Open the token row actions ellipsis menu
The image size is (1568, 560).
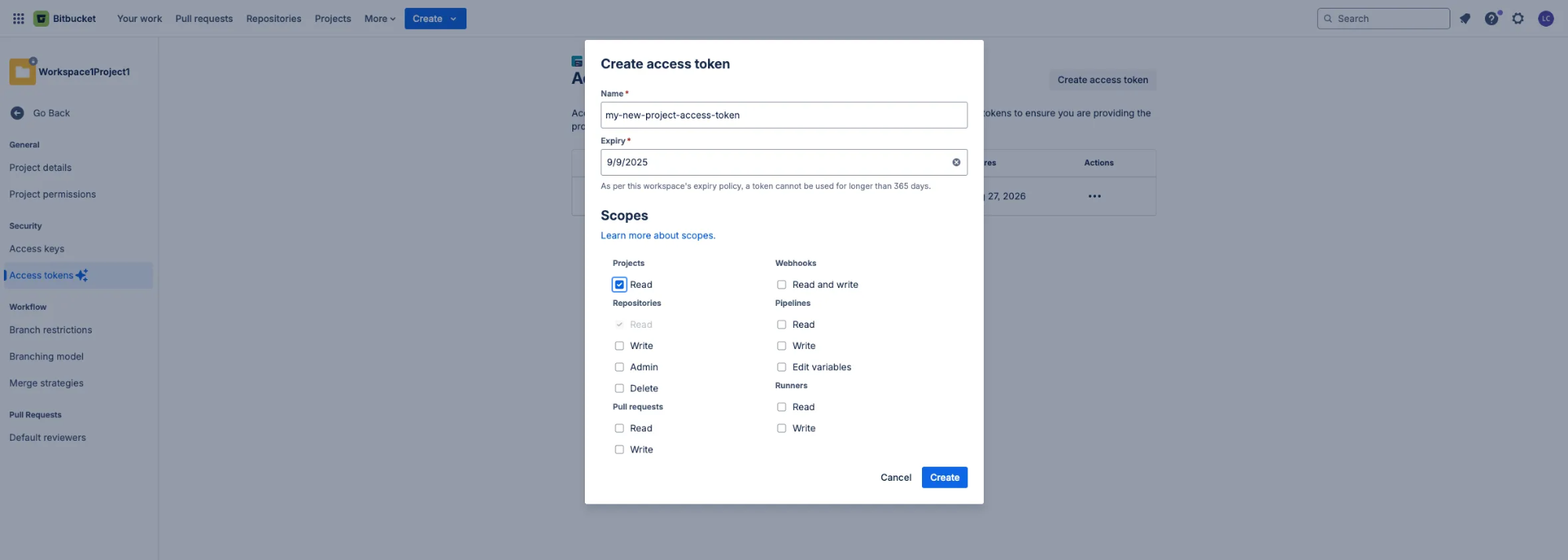coord(1094,196)
